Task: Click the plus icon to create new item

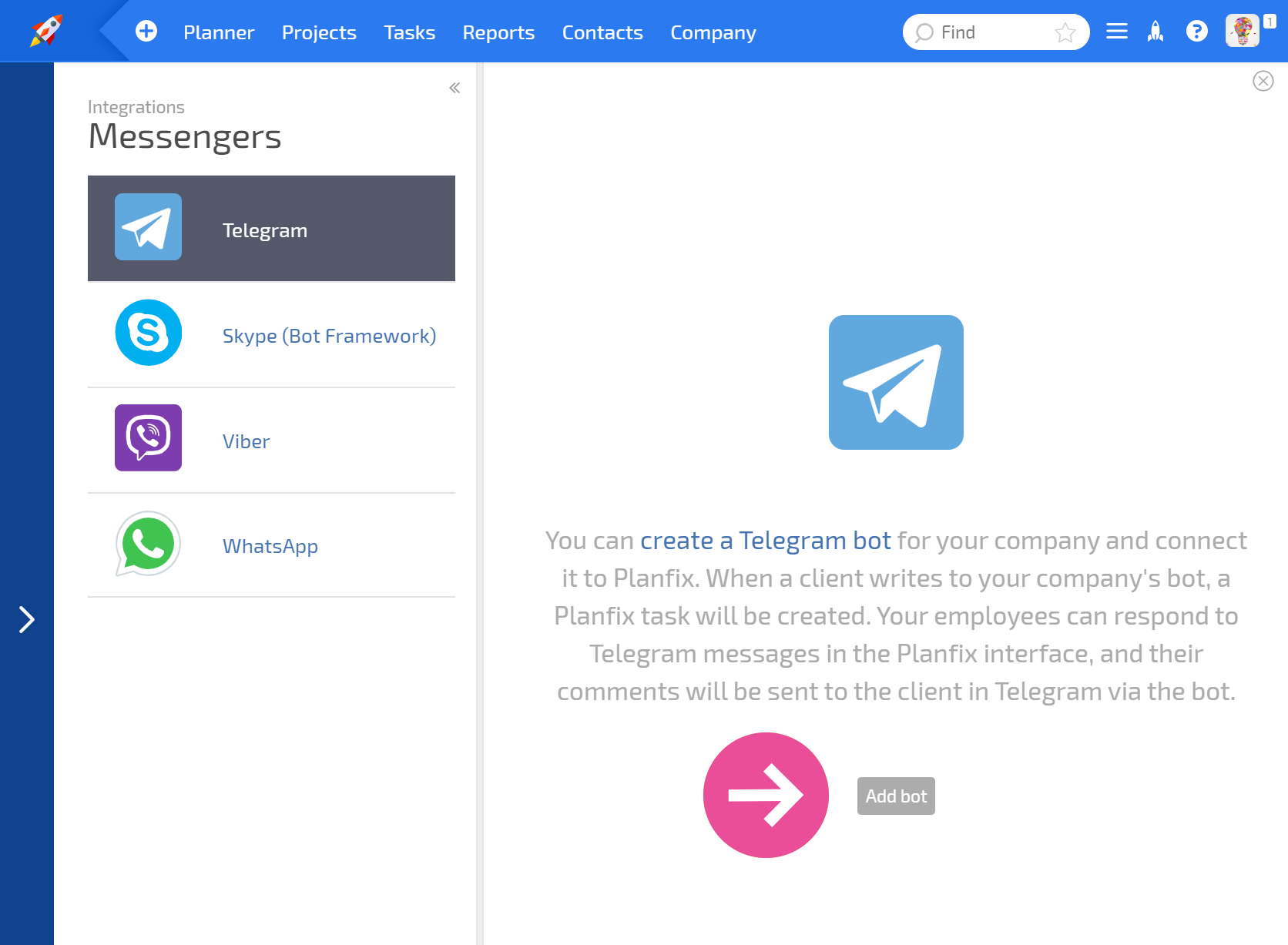Action: [146, 31]
